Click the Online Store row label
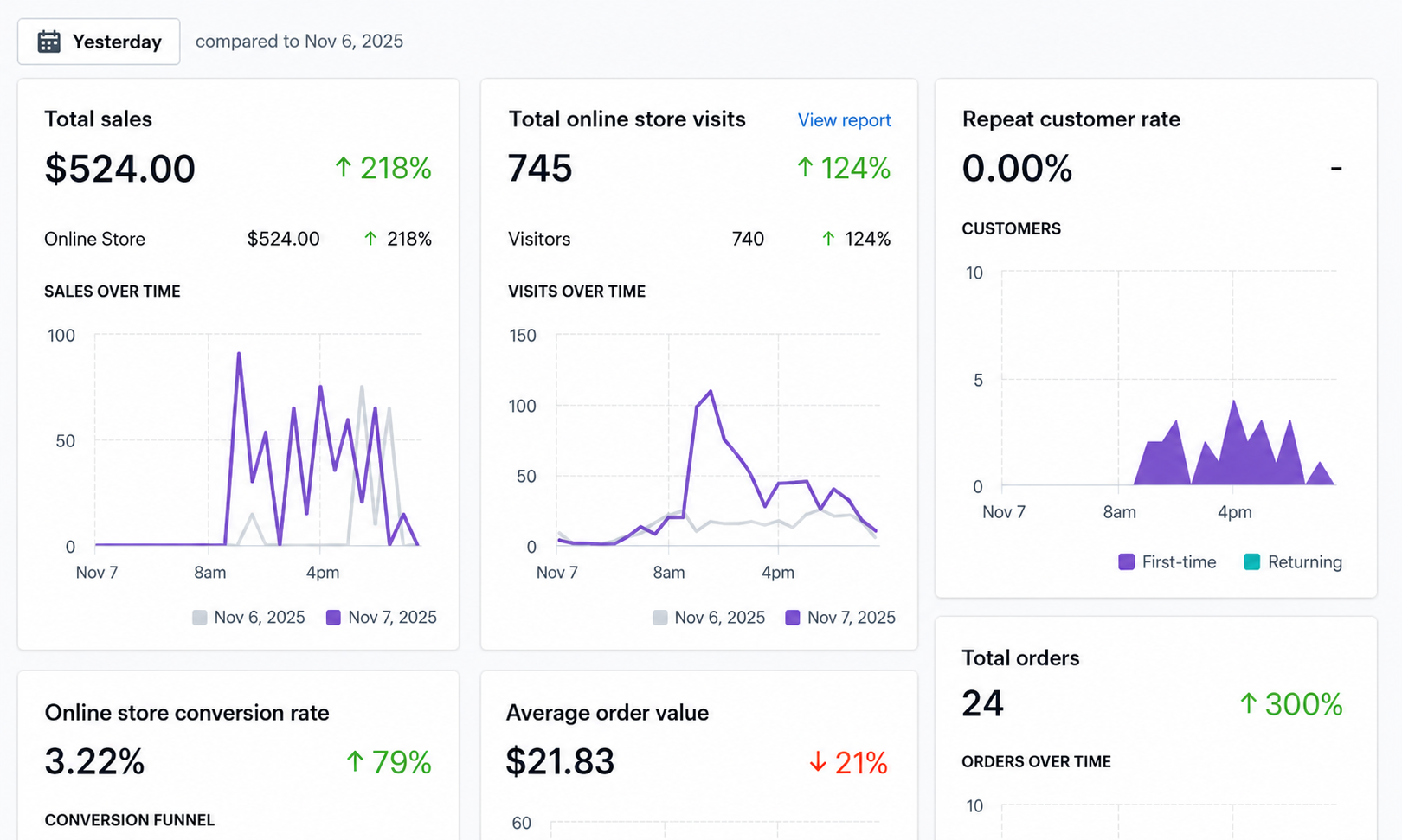The width and height of the screenshot is (1402, 840). (x=94, y=239)
